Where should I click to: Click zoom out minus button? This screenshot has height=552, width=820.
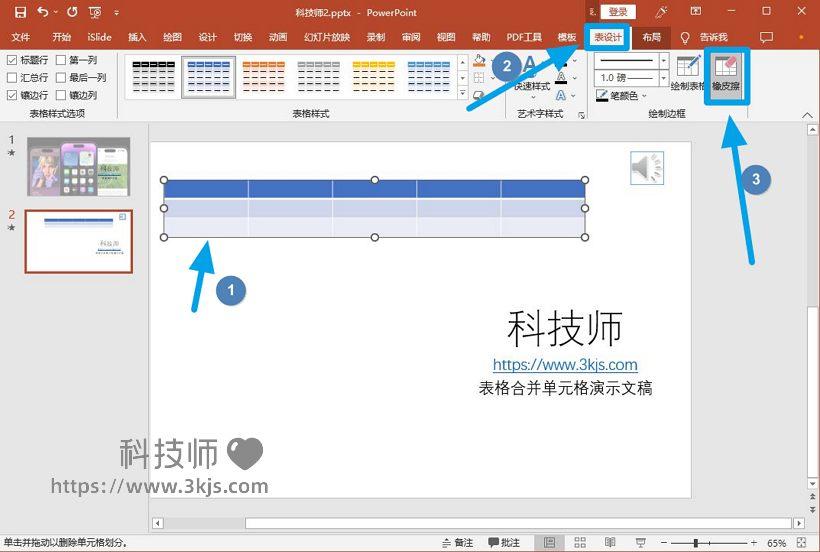[663, 543]
